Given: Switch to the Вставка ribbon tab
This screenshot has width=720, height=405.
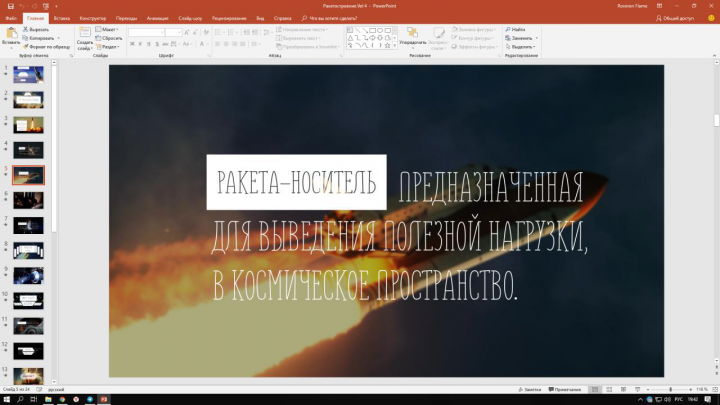Looking at the screenshot, I should click(x=62, y=18).
